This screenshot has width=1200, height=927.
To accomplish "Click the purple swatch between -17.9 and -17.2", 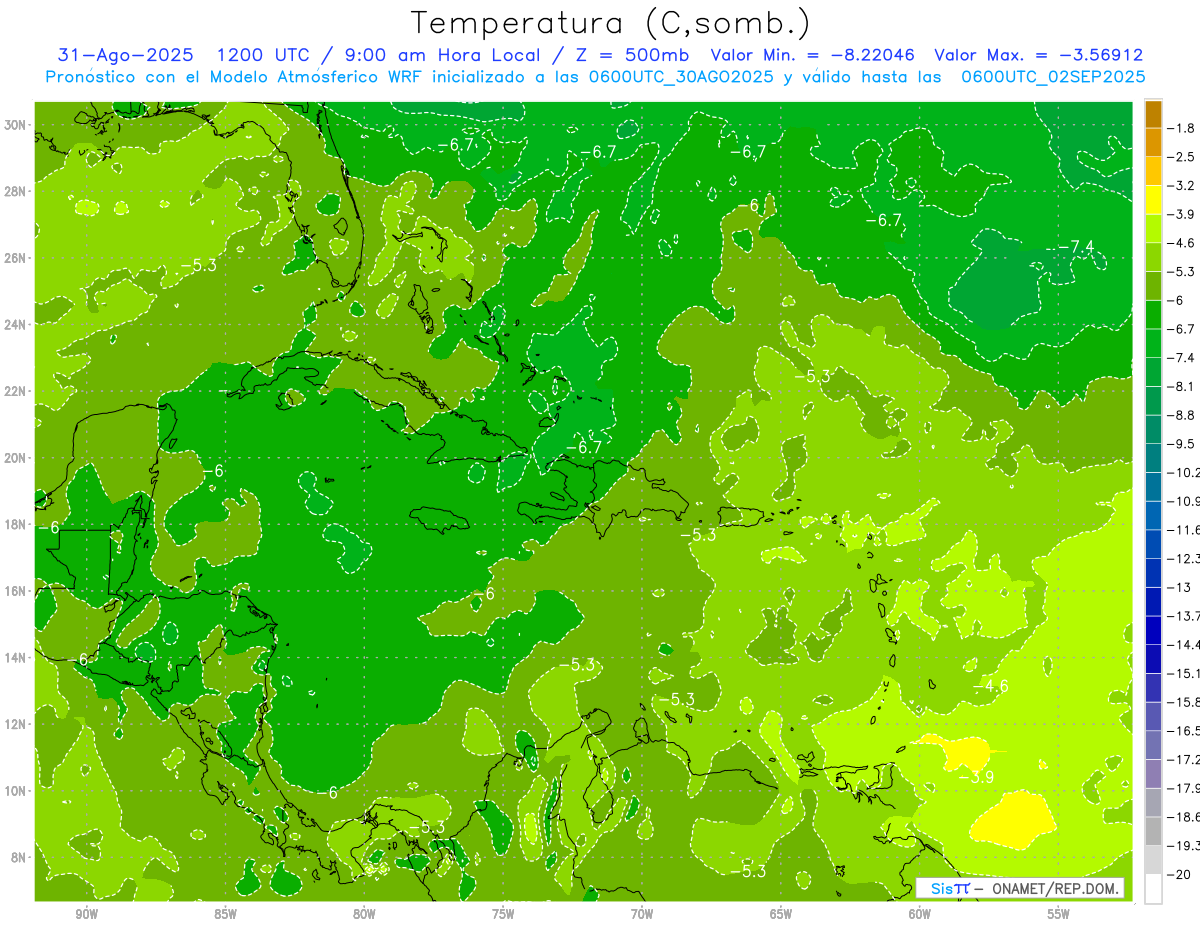I will (1153, 773).
